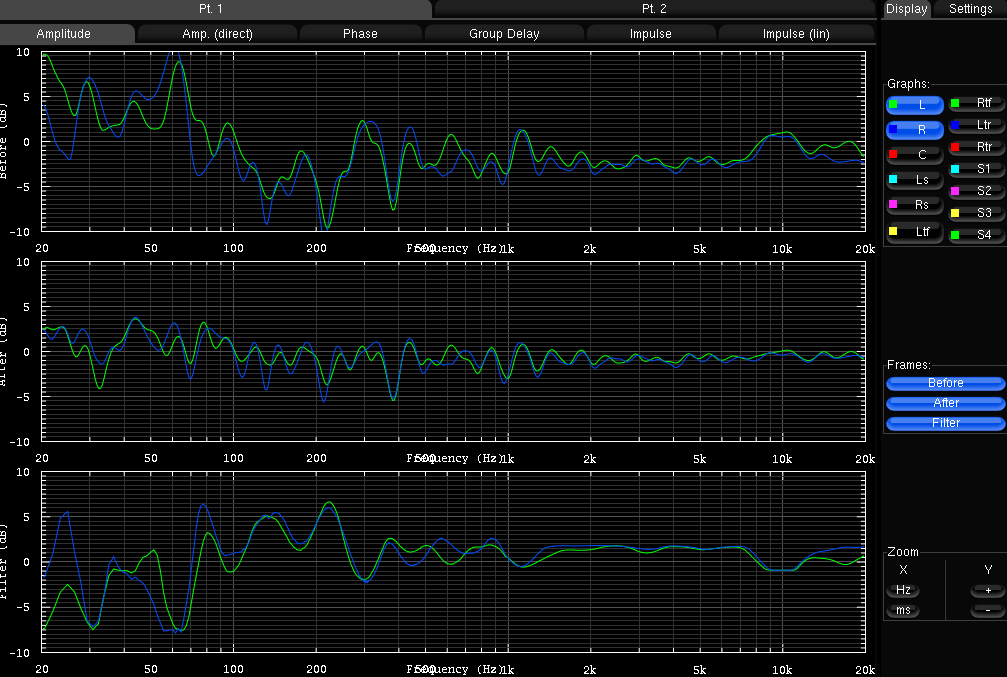
Task: Switch to the Impulse (lin) tab
Action: [x=796, y=34]
